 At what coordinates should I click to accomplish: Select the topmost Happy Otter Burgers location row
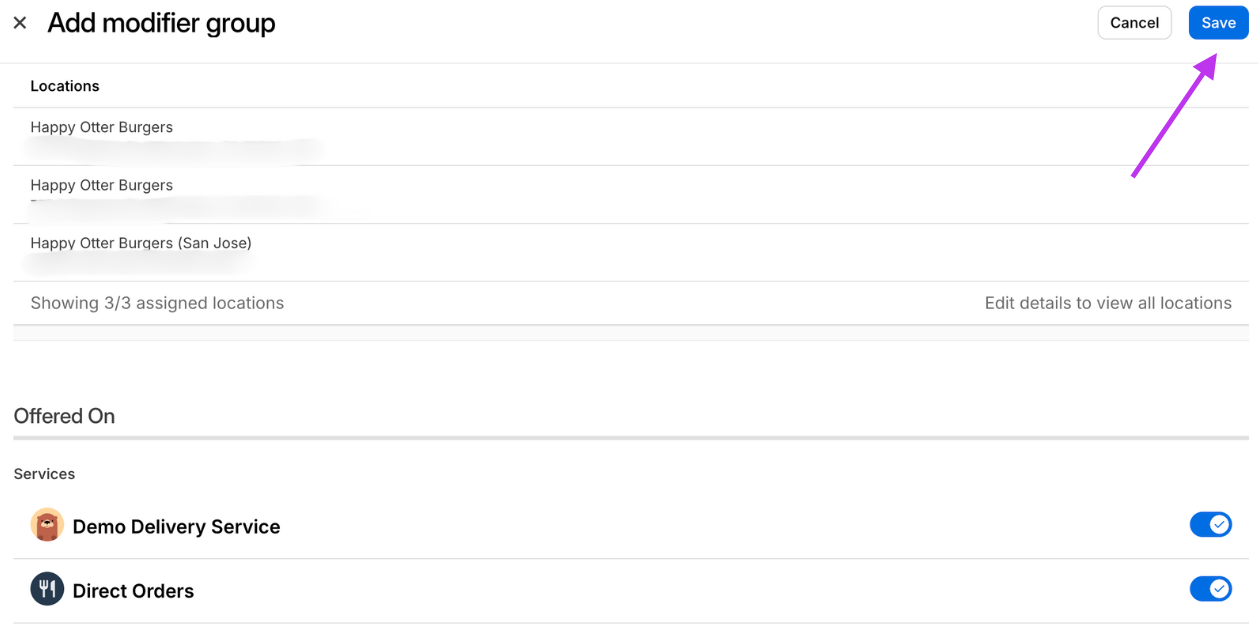point(630,137)
